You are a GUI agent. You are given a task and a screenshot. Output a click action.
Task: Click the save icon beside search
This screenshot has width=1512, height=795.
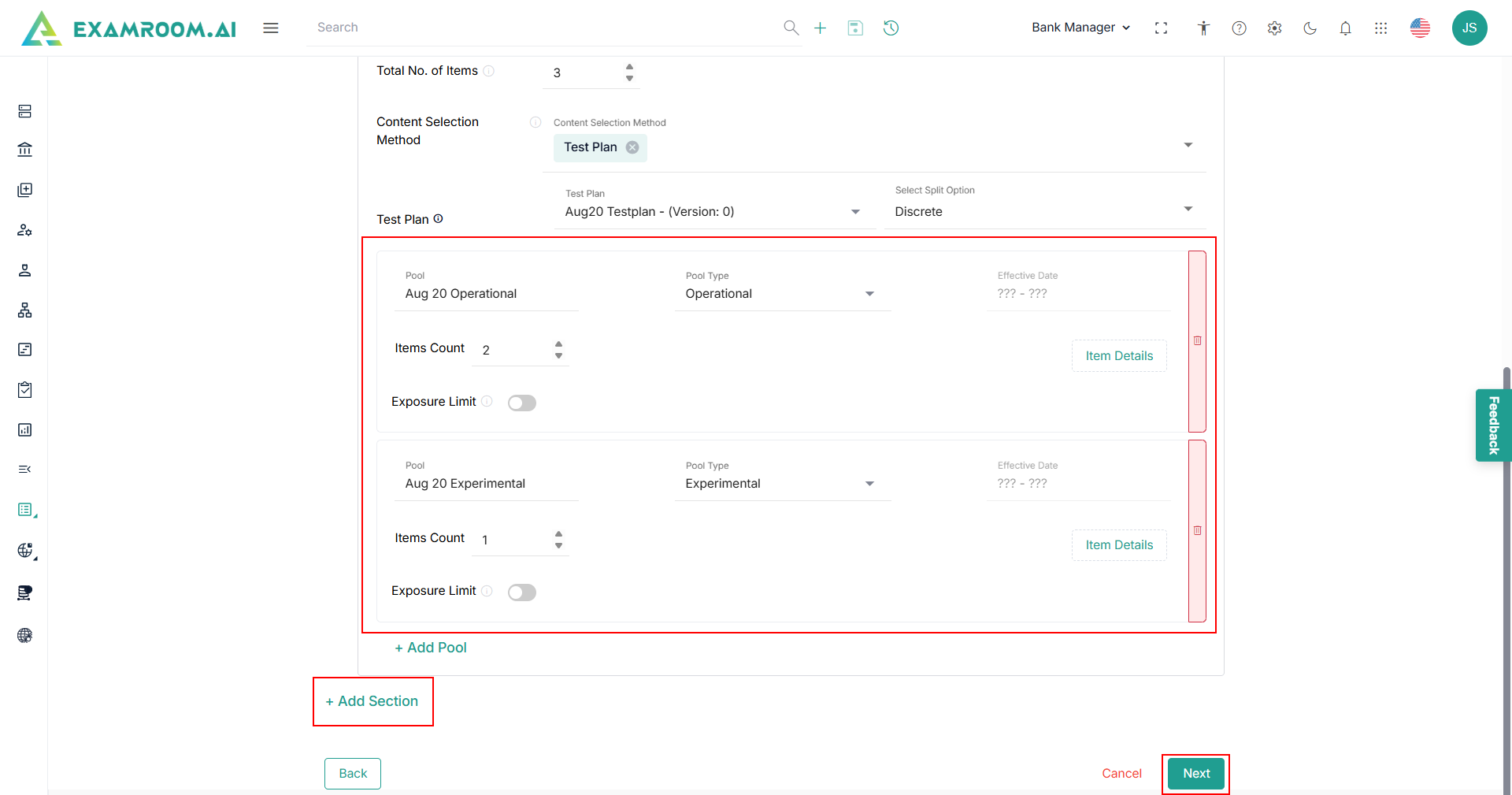[x=855, y=28]
